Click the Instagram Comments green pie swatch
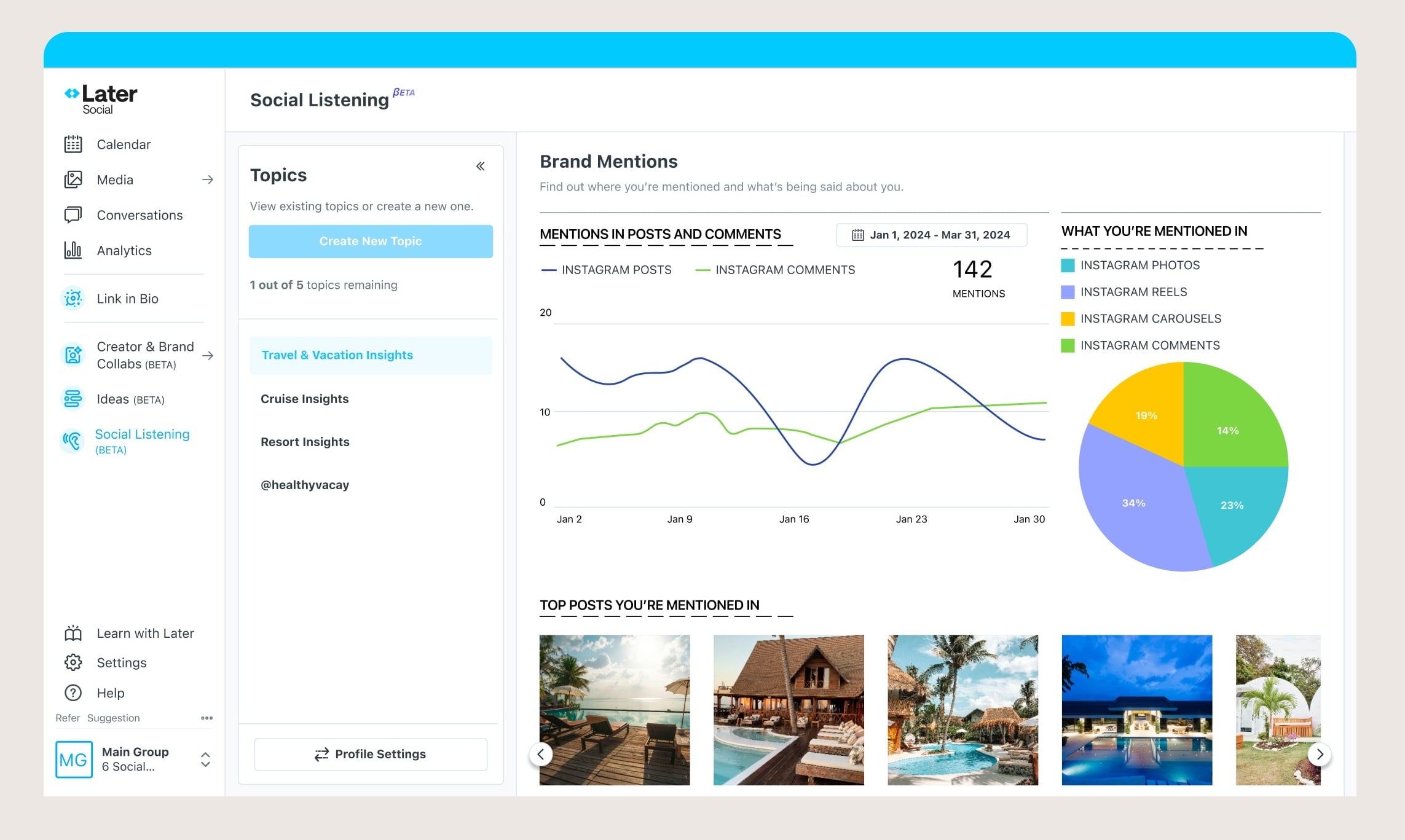The image size is (1405, 840). pos(1068,345)
